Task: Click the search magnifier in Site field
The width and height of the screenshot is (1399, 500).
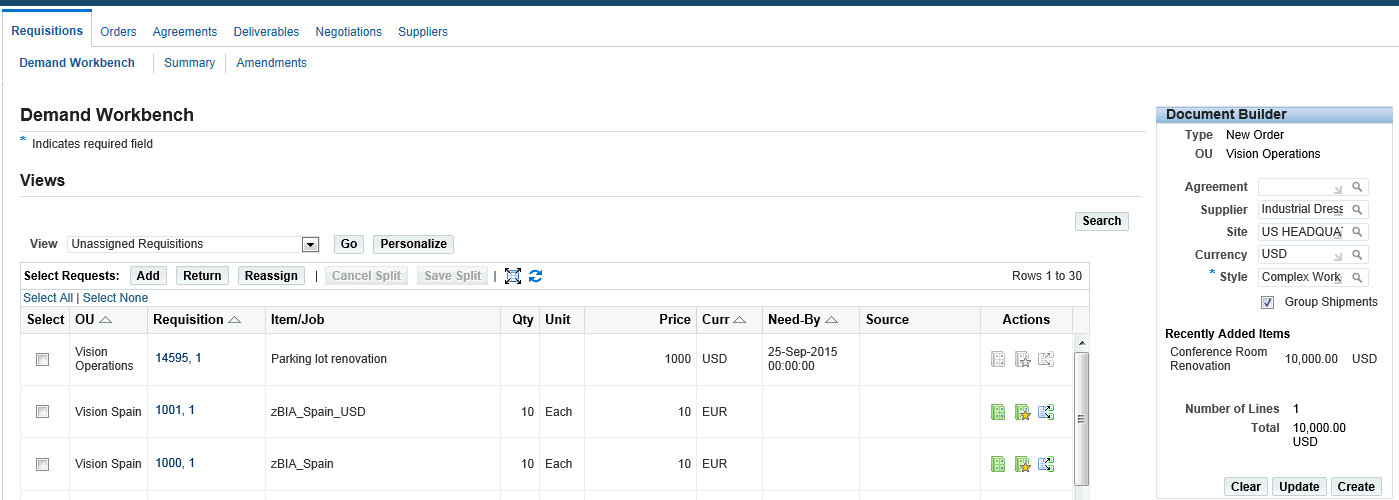Action: tap(1357, 232)
